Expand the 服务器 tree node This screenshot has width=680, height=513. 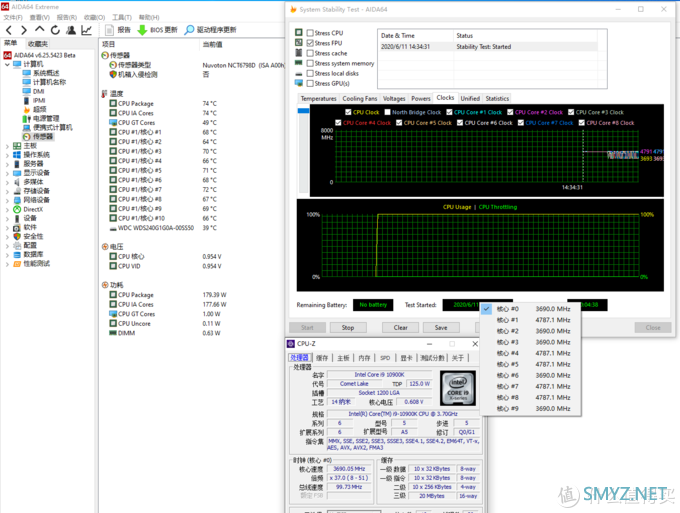coord(7,164)
